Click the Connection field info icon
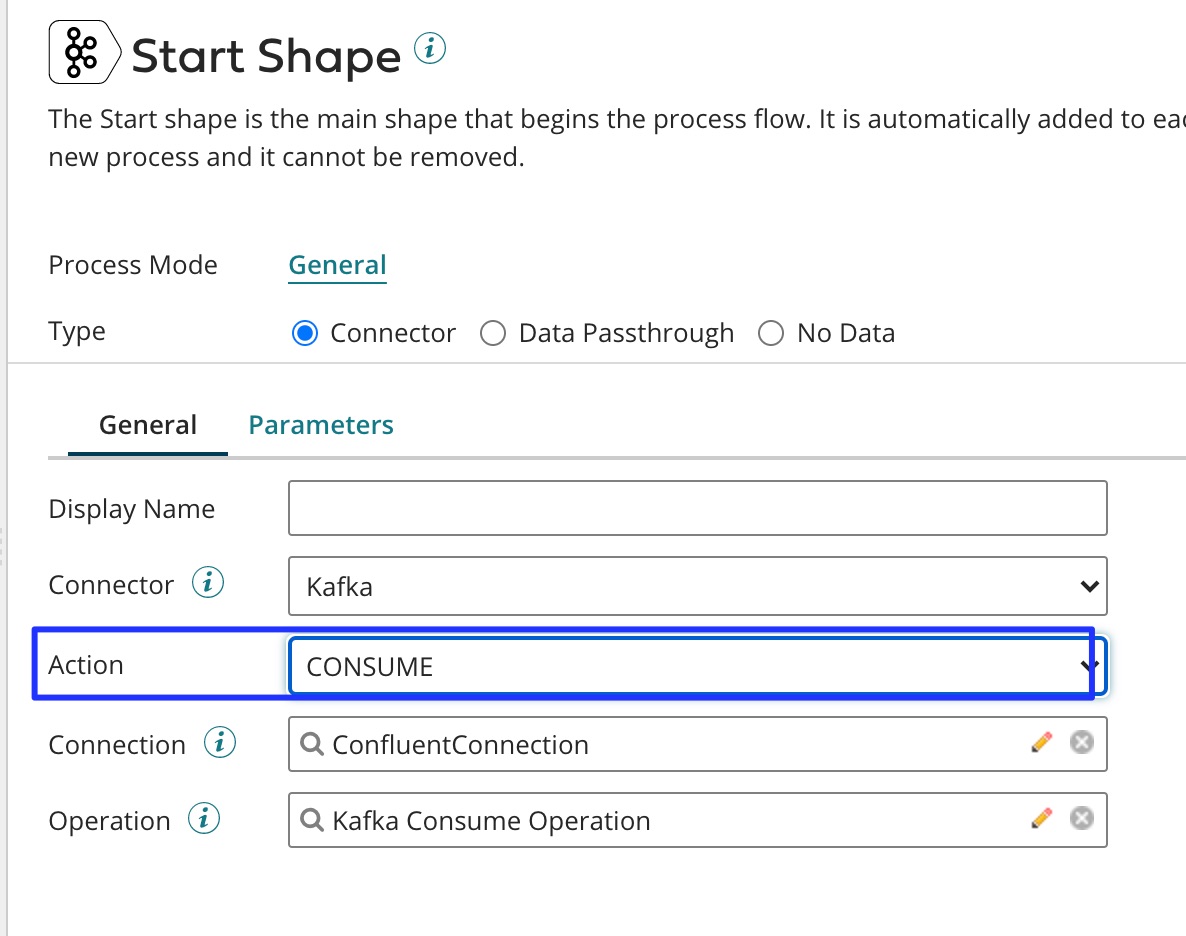This screenshot has height=936, width=1186. 219,743
